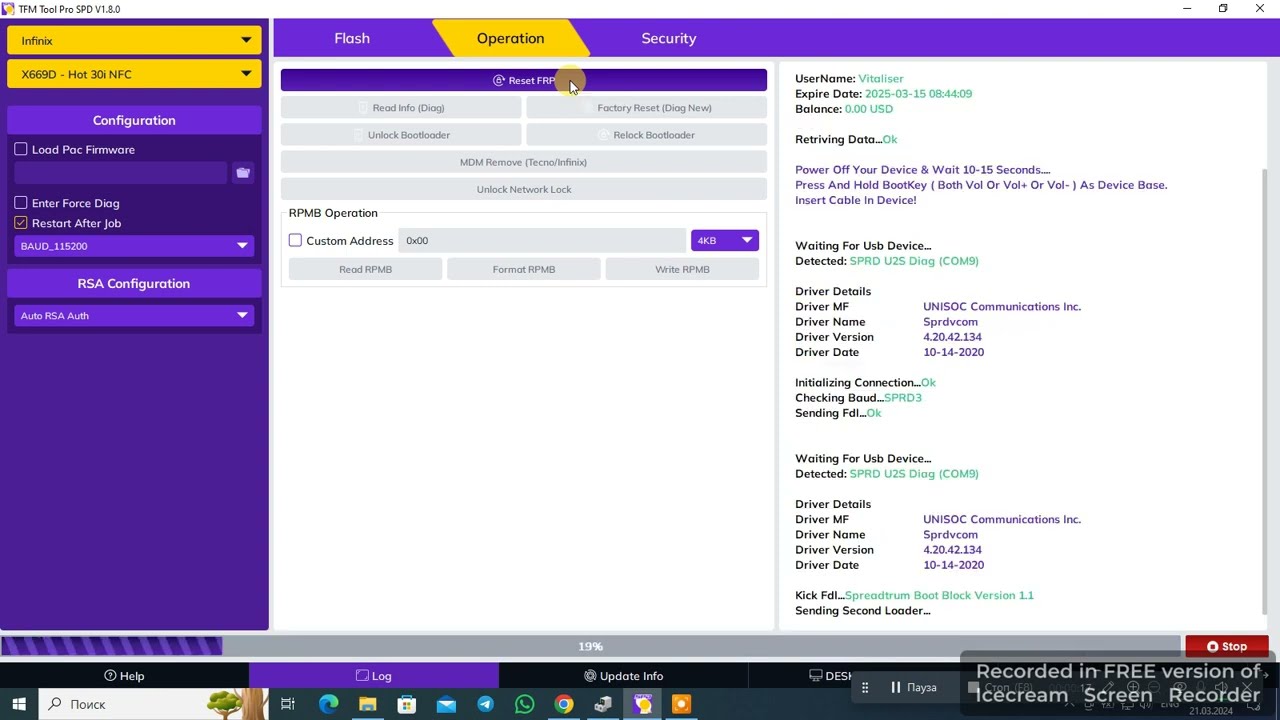Image resolution: width=1280 pixels, height=720 pixels.
Task: Click the firmware folder browse icon
Action: click(x=243, y=173)
